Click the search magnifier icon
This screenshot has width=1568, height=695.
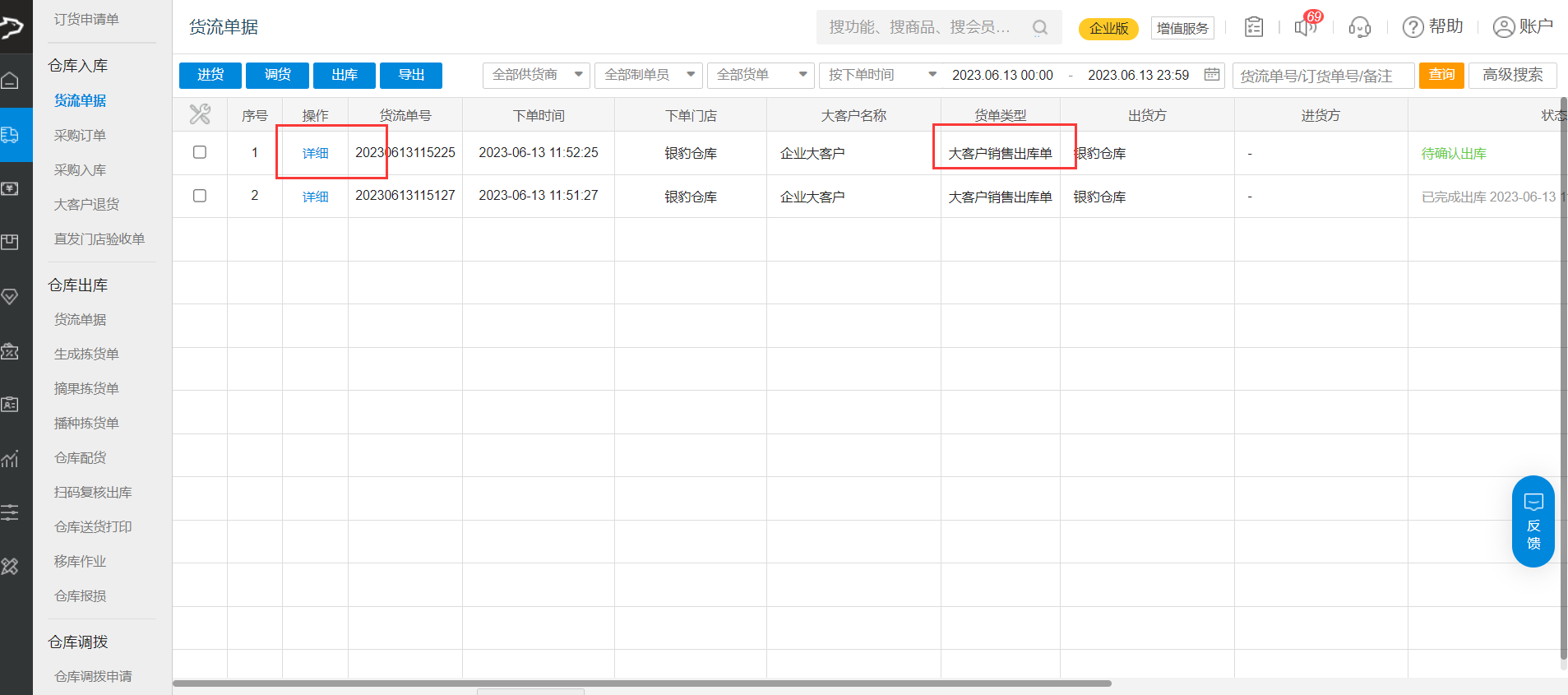tap(1040, 27)
